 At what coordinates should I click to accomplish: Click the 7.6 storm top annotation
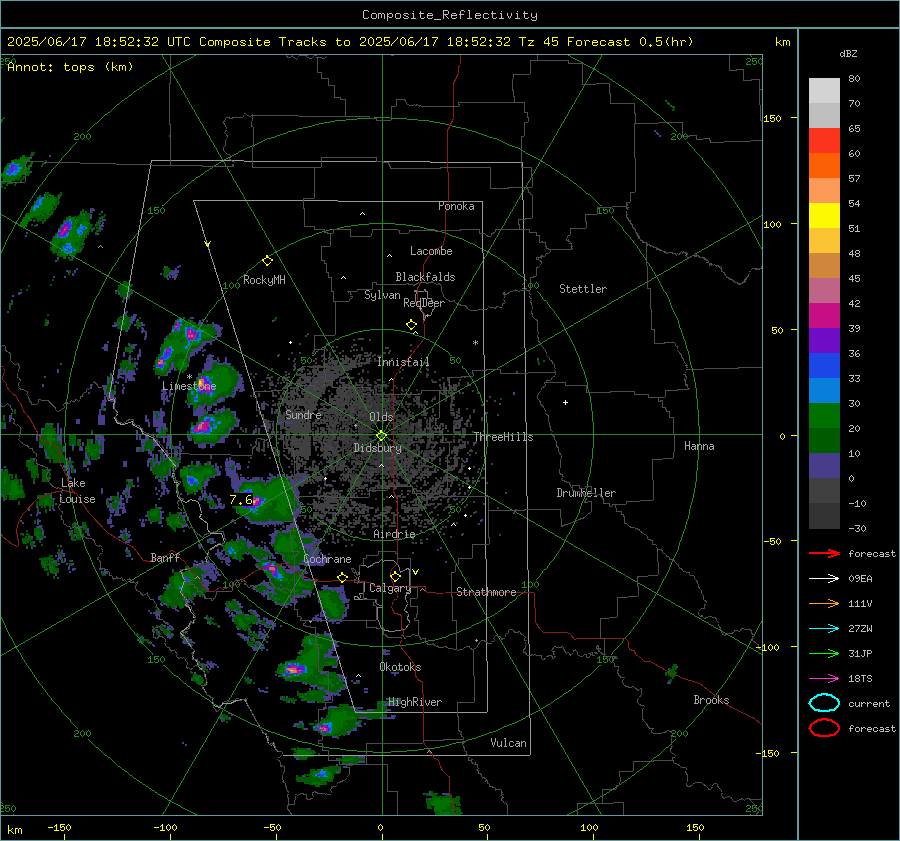click(241, 499)
